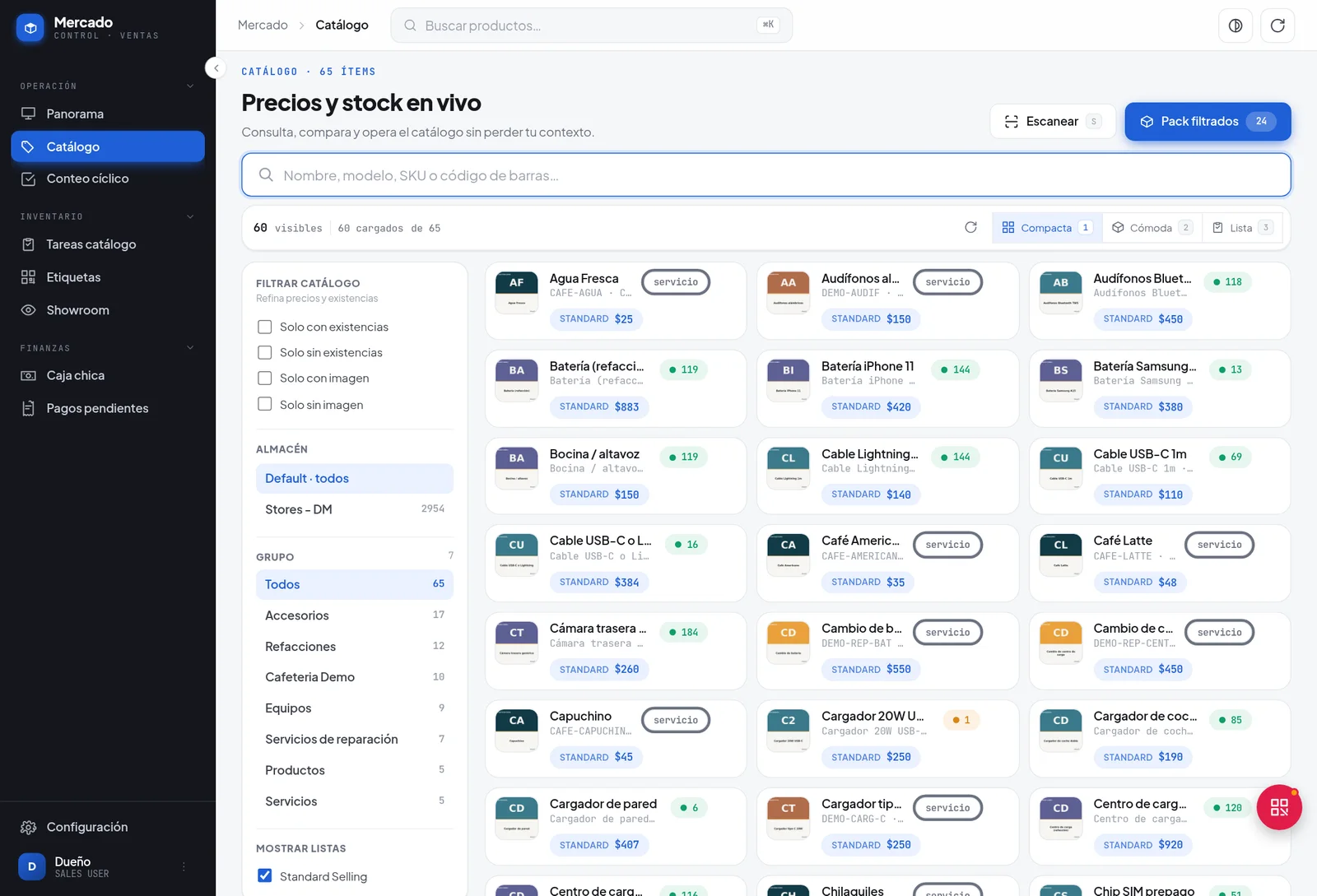Switch to Lista view
The width and height of the screenshot is (1317, 896).
[1243, 228]
